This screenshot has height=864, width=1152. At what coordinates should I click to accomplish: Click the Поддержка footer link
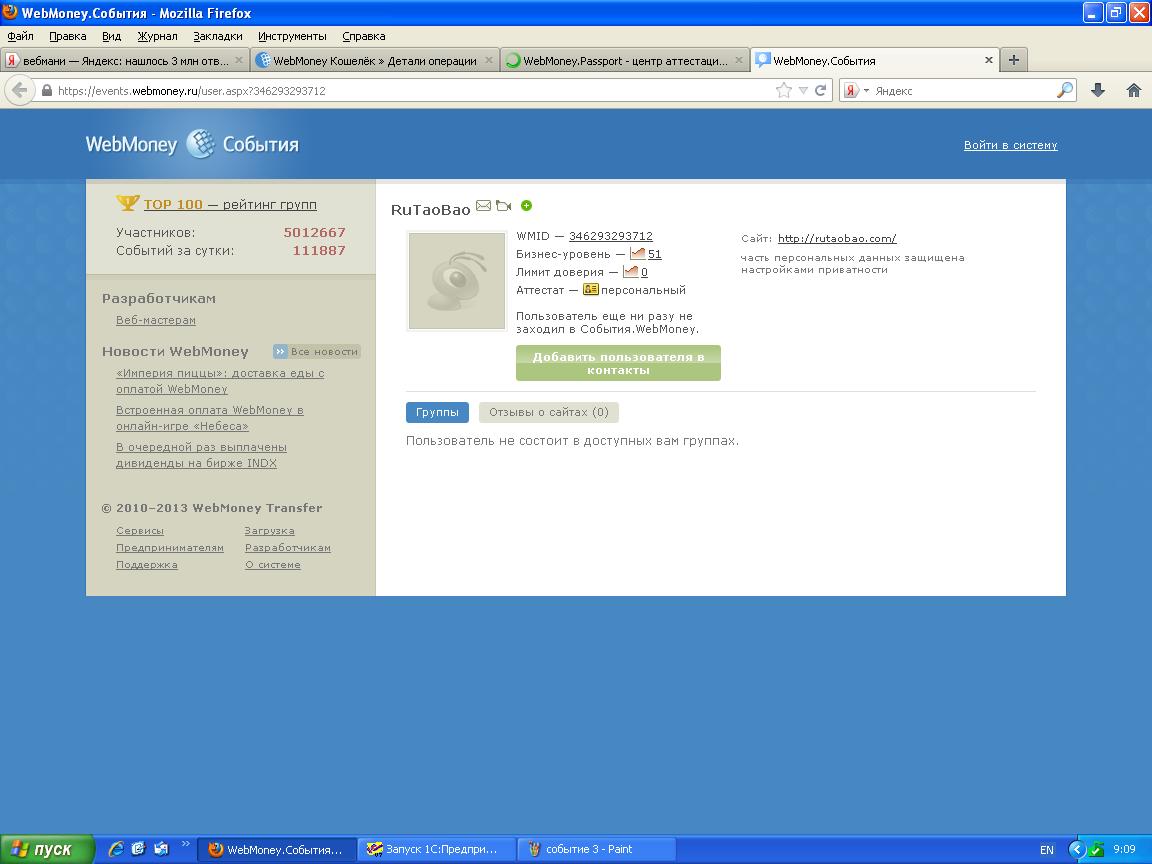(x=146, y=564)
